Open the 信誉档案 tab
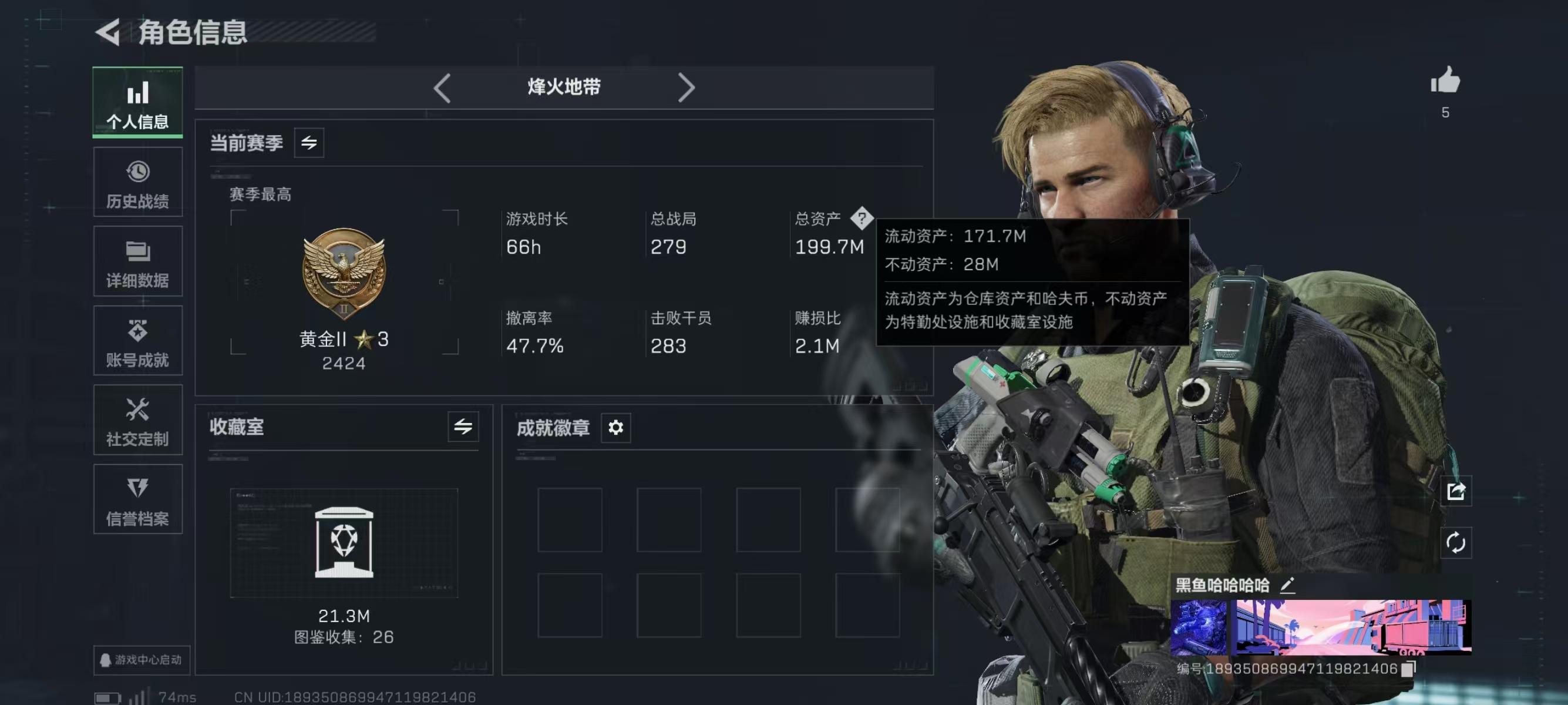 pos(137,499)
